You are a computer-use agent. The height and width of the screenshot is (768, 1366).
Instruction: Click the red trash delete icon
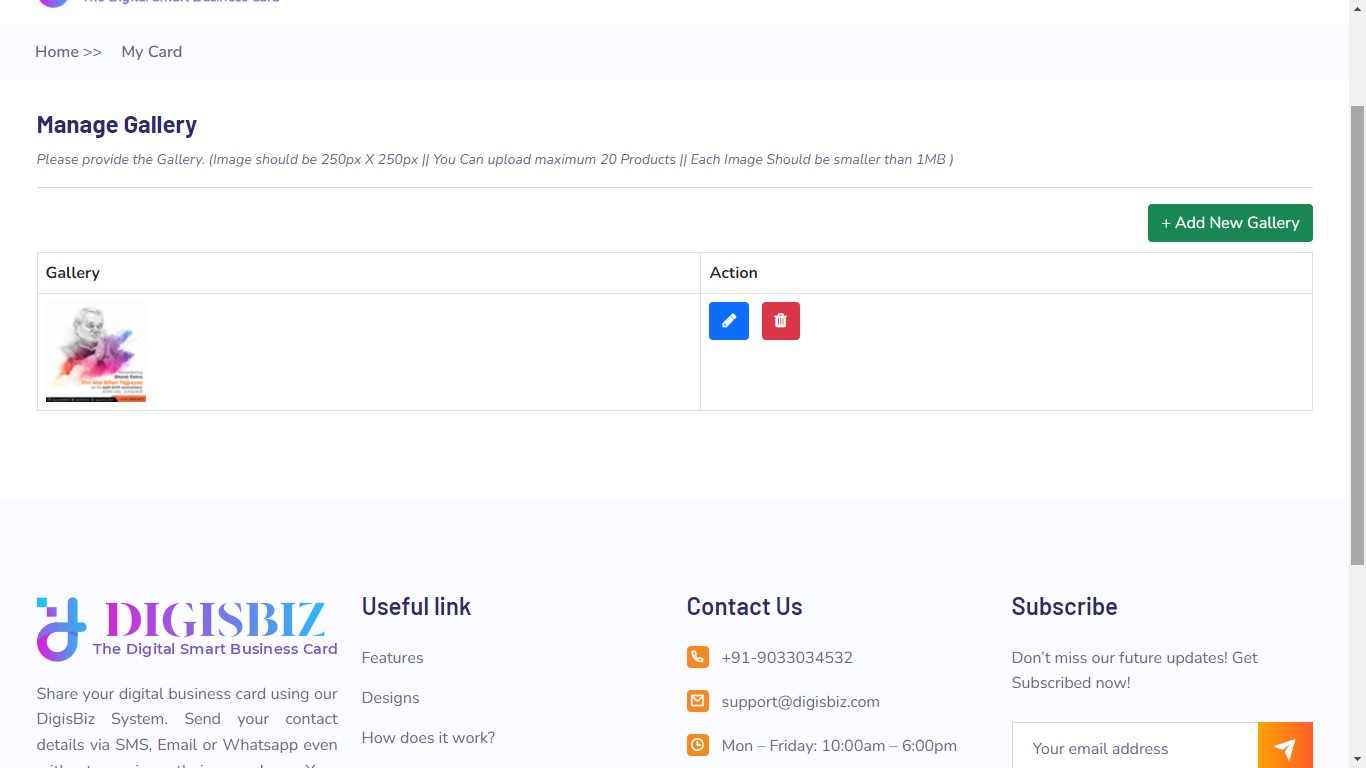click(x=780, y=321)
